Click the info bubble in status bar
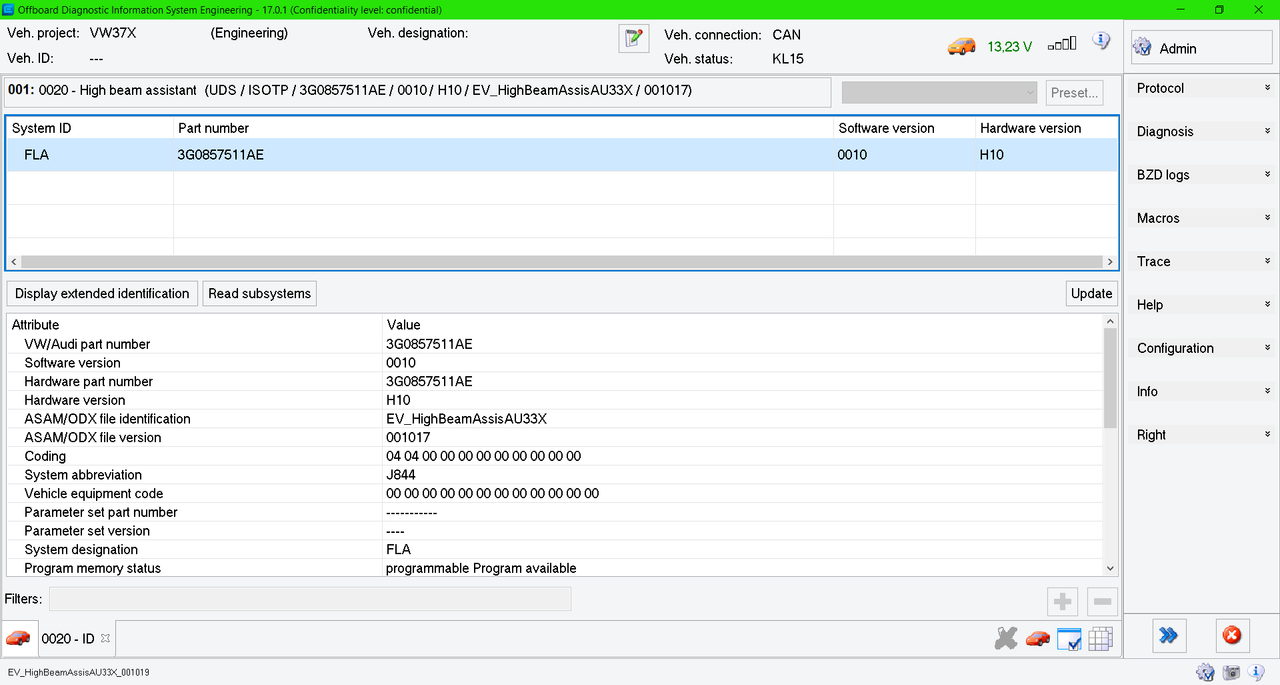 point(1257,672)
